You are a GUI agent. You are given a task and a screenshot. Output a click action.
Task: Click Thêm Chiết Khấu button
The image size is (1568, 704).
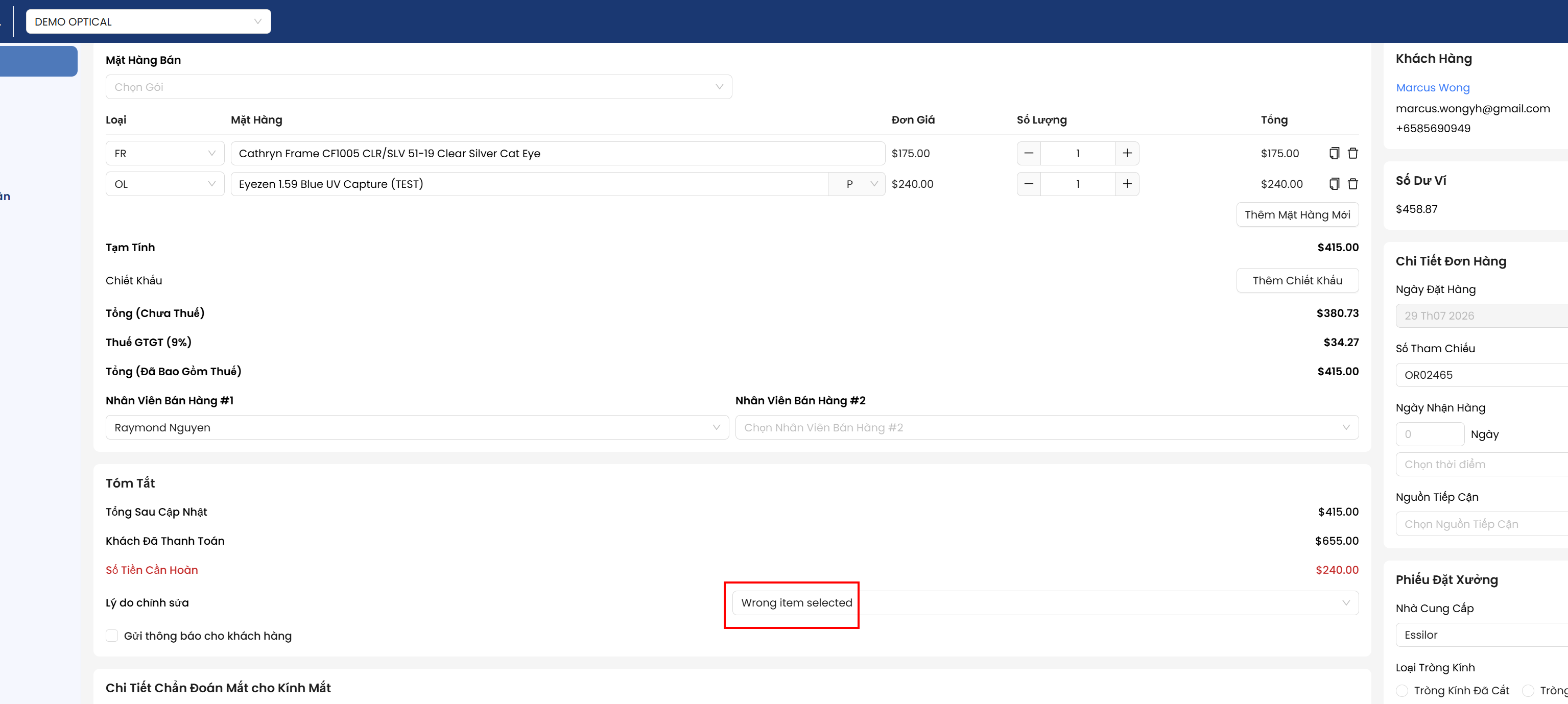[x=1297, y=280]
